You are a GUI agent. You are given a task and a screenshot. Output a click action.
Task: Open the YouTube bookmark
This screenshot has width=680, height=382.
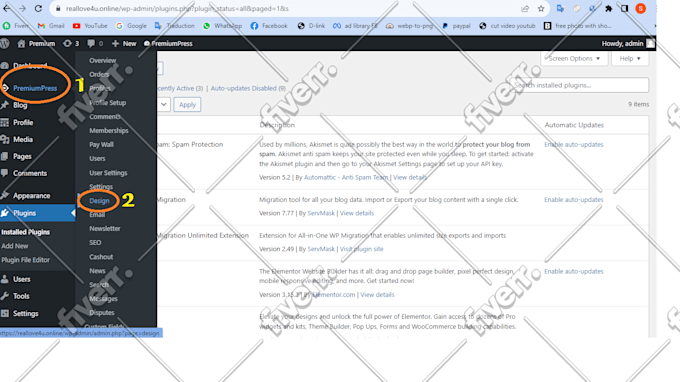pos(90,26)
